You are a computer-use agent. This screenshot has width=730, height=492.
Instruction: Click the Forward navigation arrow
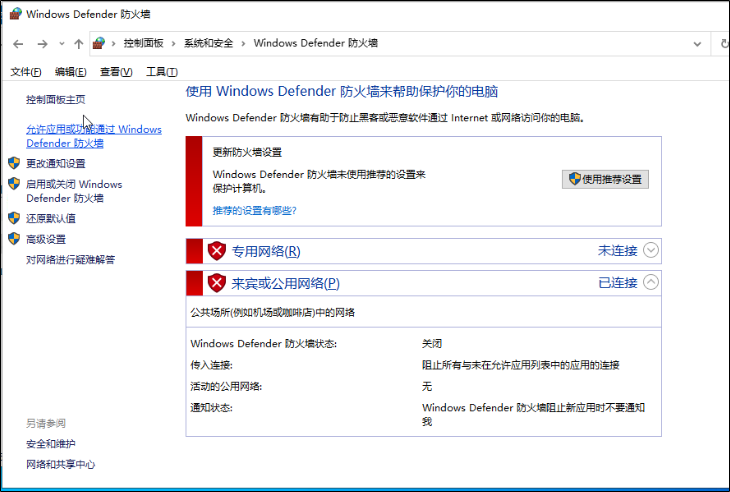click(x=42, y=44)
